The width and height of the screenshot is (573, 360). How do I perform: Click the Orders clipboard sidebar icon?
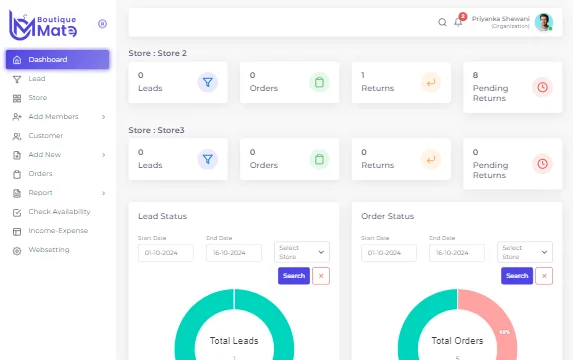pyautogui.click(x=17, y=174)
